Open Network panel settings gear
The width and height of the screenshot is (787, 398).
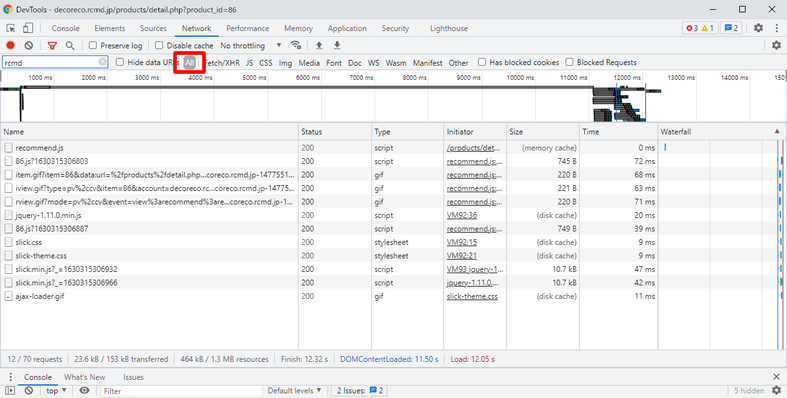(776, 45)
